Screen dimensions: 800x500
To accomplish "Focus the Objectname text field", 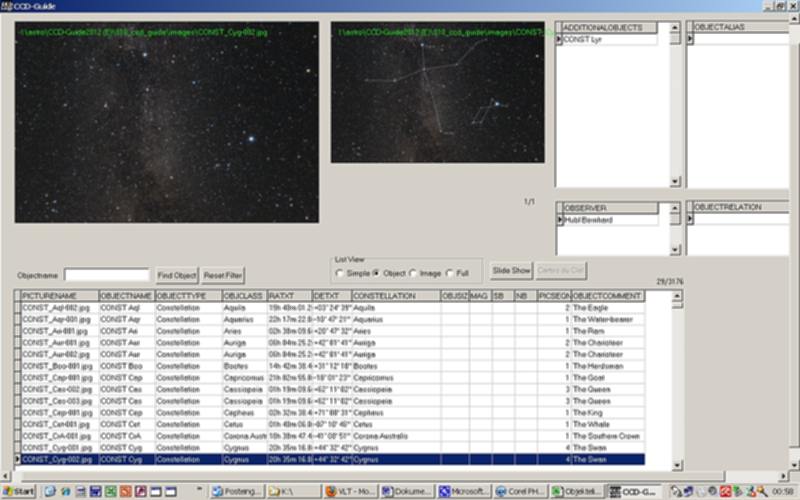I will pos(106,275).
